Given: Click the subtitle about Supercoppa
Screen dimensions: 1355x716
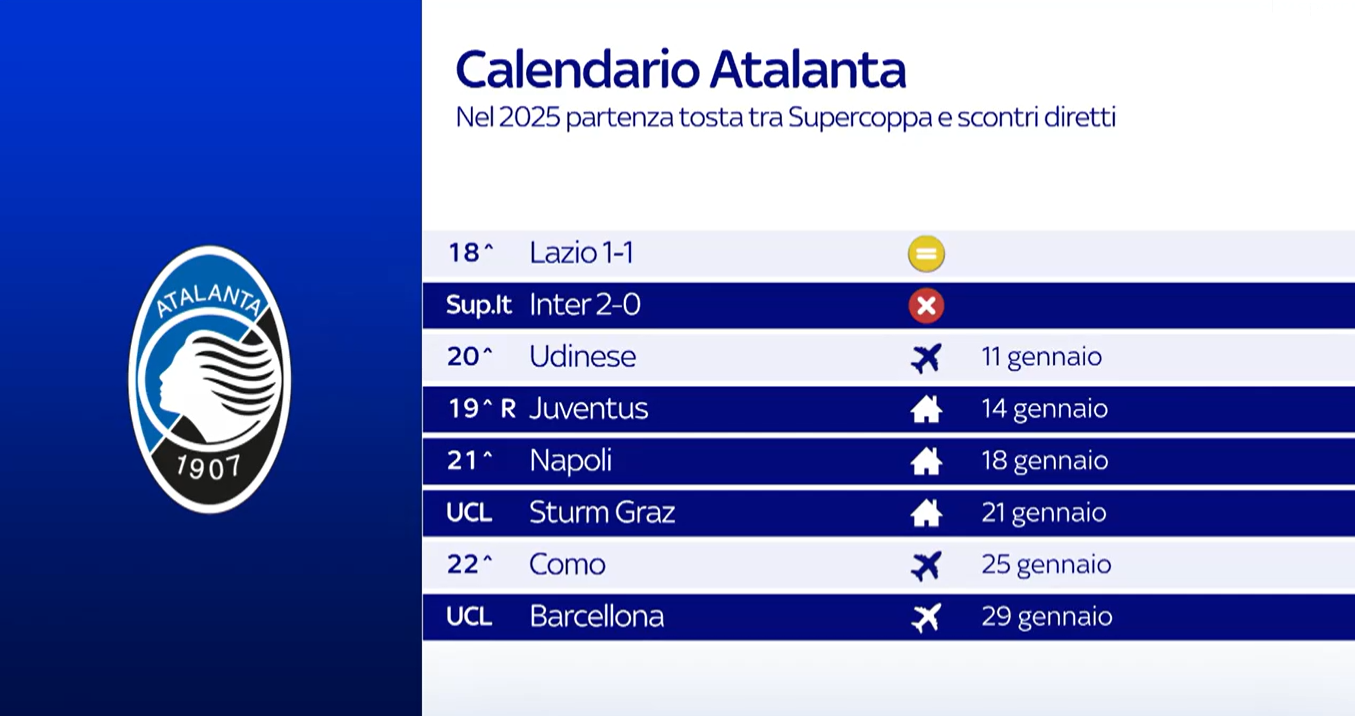Looking at the screenshot, I should 785,118.
